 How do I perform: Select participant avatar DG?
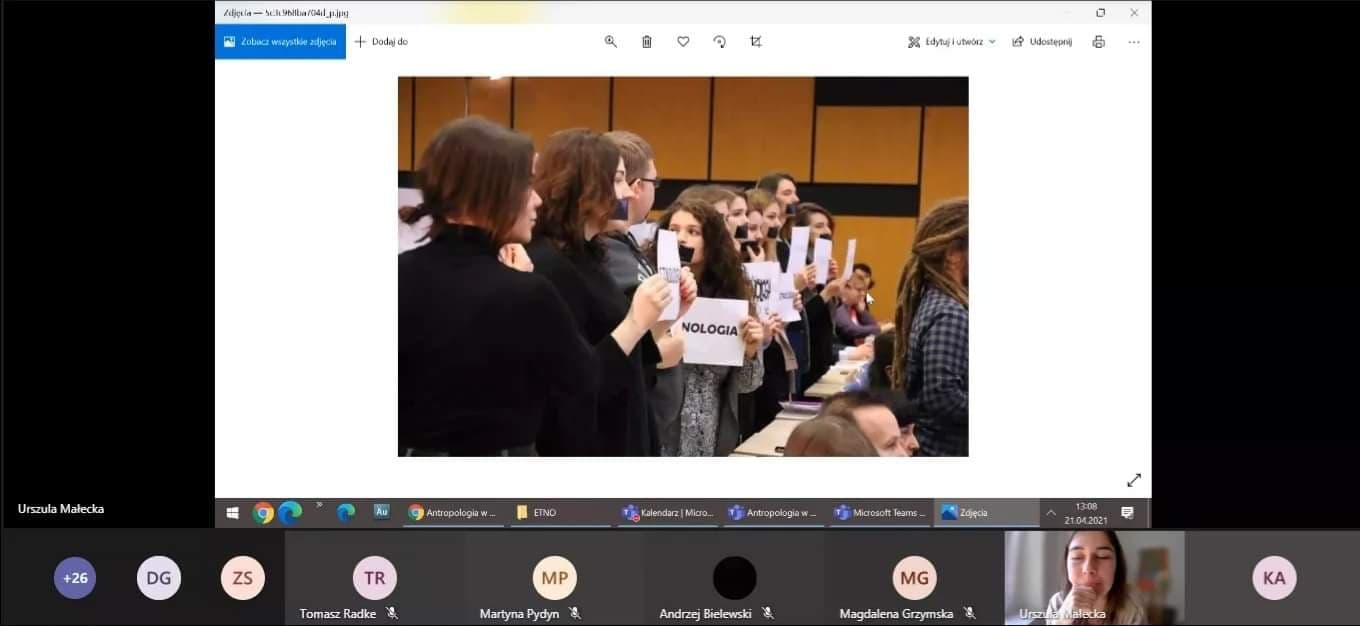click(159, 578)
